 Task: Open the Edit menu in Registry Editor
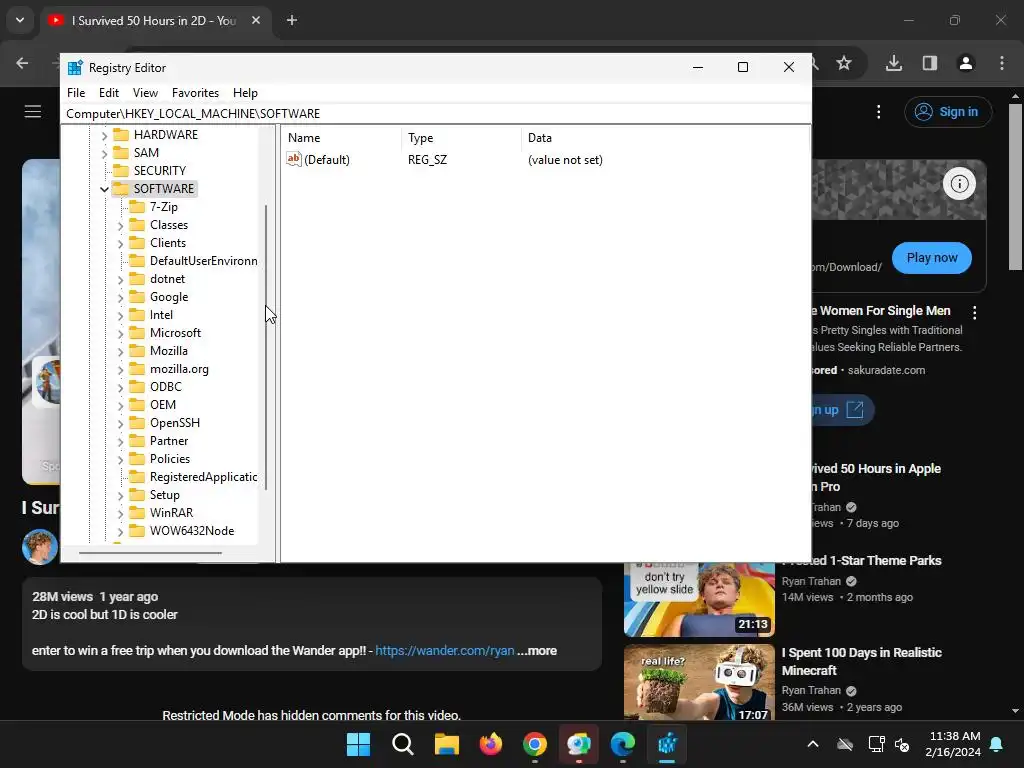(108, 93)
